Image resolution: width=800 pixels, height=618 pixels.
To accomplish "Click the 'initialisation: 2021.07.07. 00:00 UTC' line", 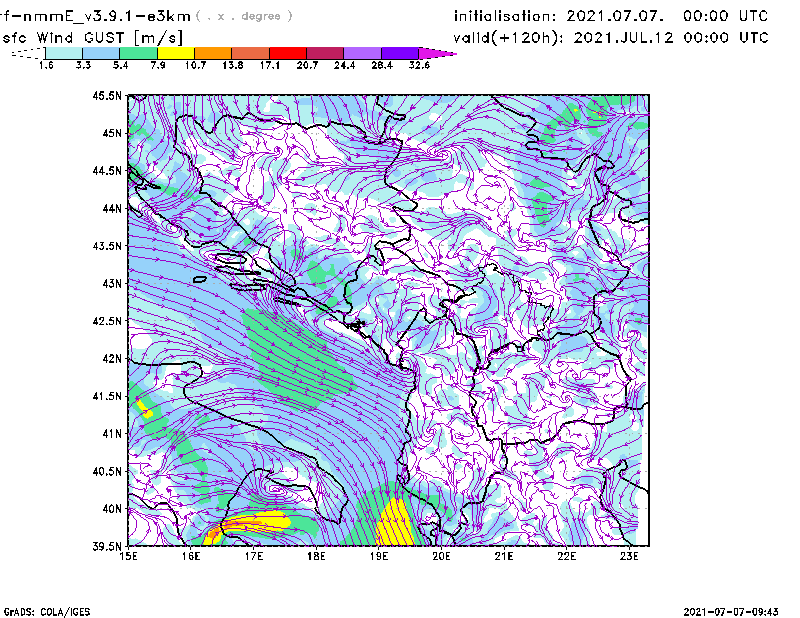I will coord(611,16).
